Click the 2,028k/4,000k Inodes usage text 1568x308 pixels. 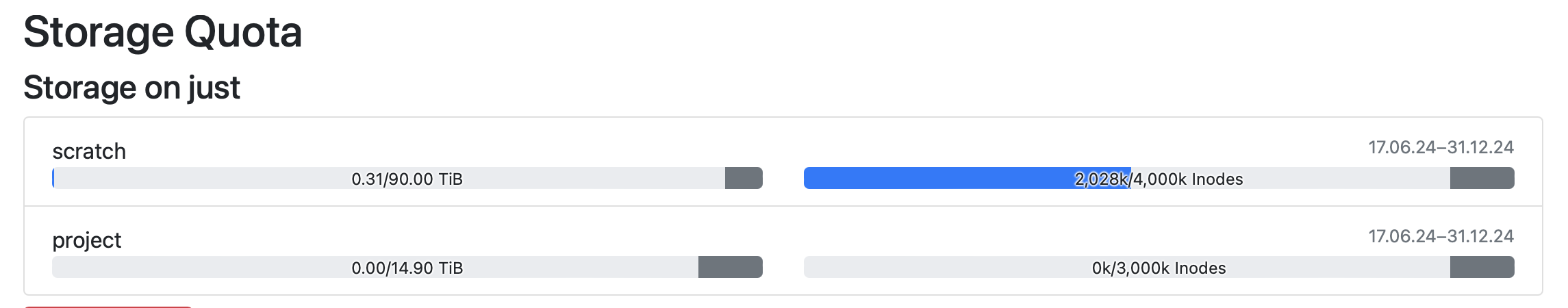pyautogui.click(x=1159, y=179)
